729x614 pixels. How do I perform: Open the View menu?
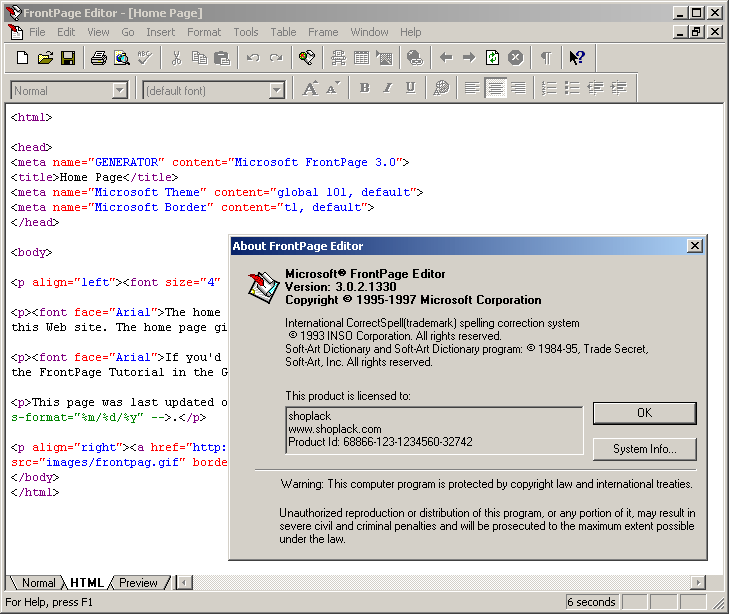(98, 32)
